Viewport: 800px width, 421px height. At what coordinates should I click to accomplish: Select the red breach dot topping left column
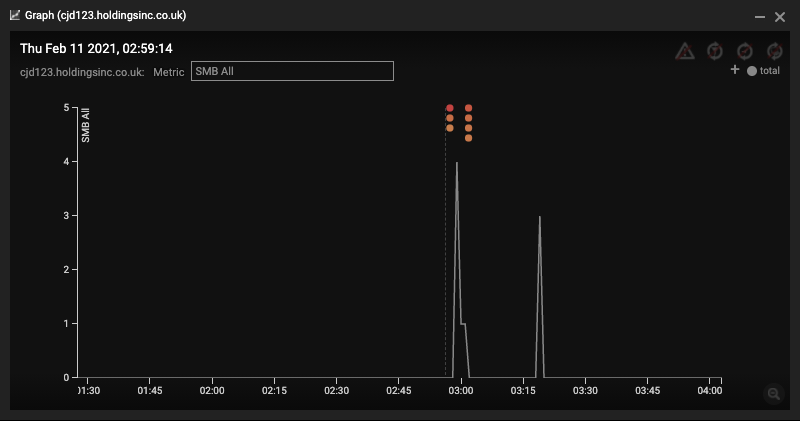(x=449, y=108)
